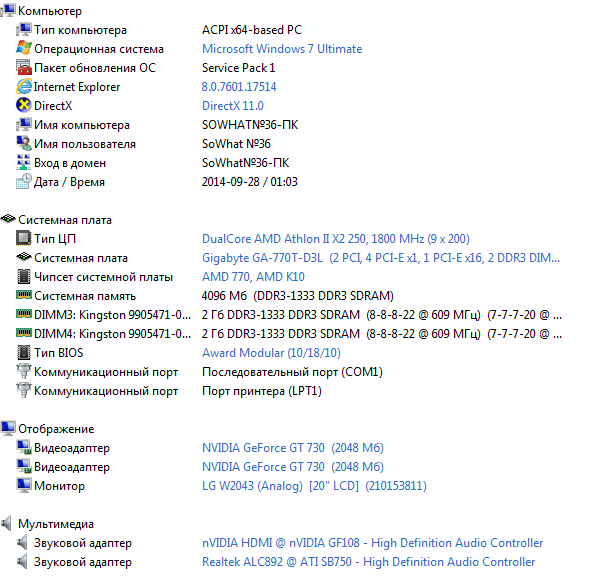Open the nVIDIA HDMI @ nVIDIA GF108 link
The height and width of the screenshot is (580, 602).
(372, 543)
